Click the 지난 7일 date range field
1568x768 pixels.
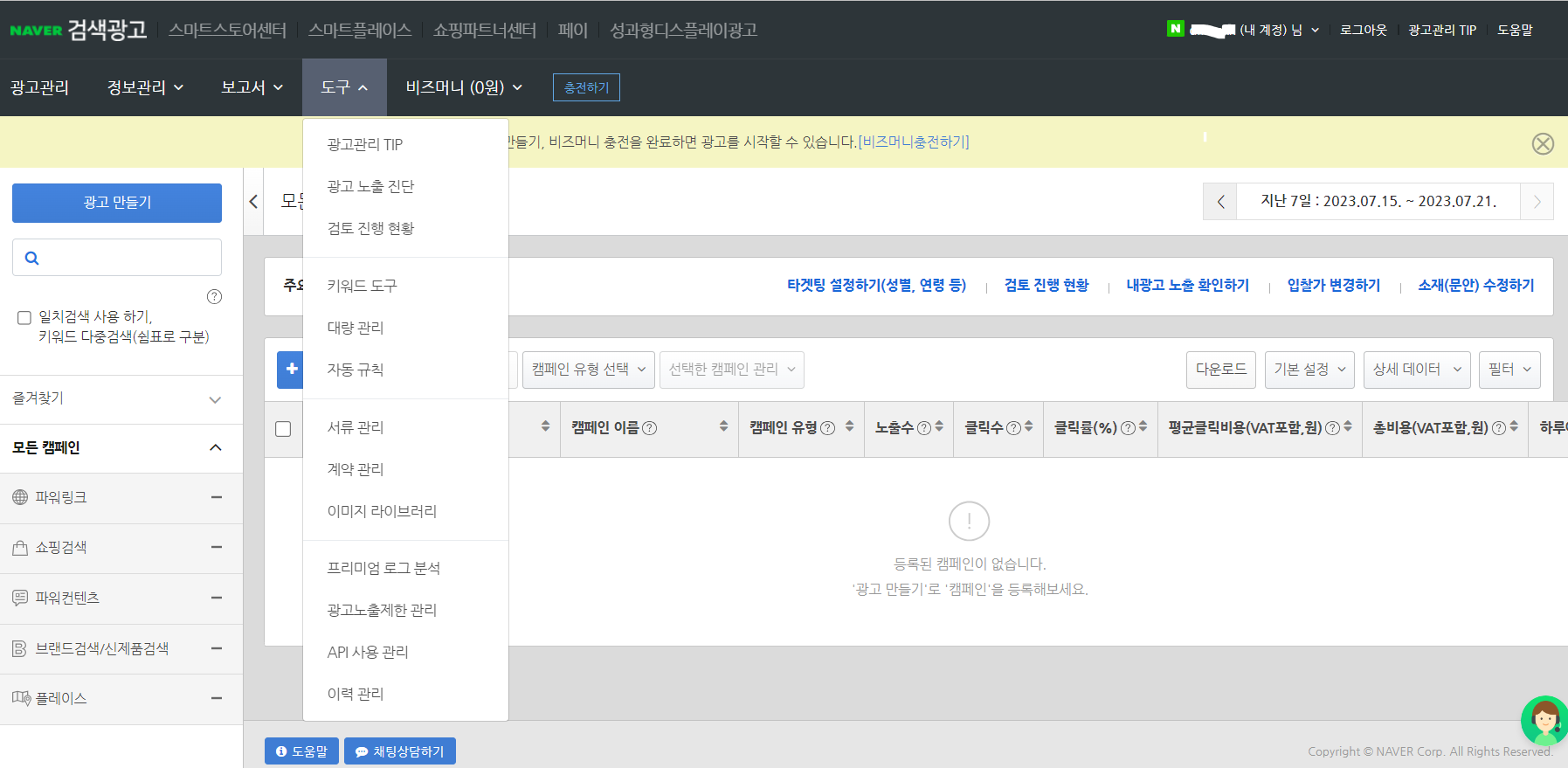pyautogui.click(x=1378, y=201)
